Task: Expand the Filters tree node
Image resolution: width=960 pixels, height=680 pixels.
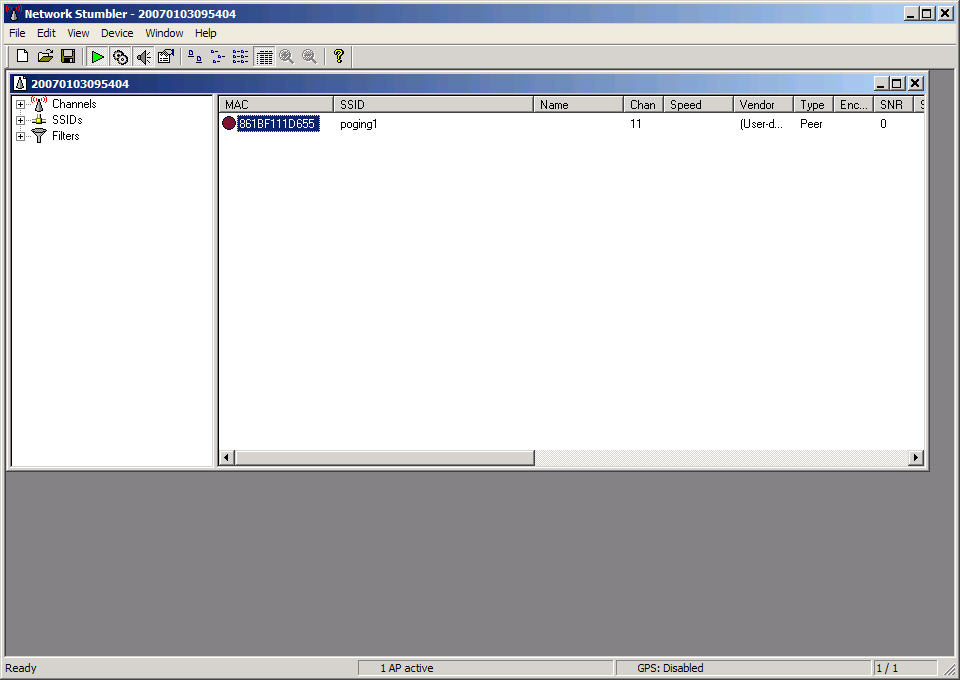Action: coord(20,136)
